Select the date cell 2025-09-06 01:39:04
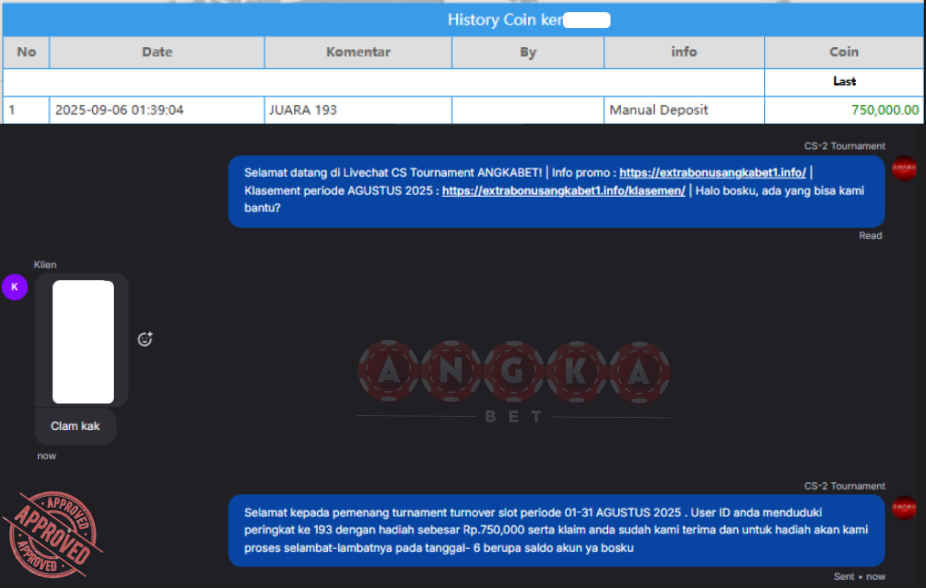Screen dimensions: 926x588 click(x=157, y=110)
